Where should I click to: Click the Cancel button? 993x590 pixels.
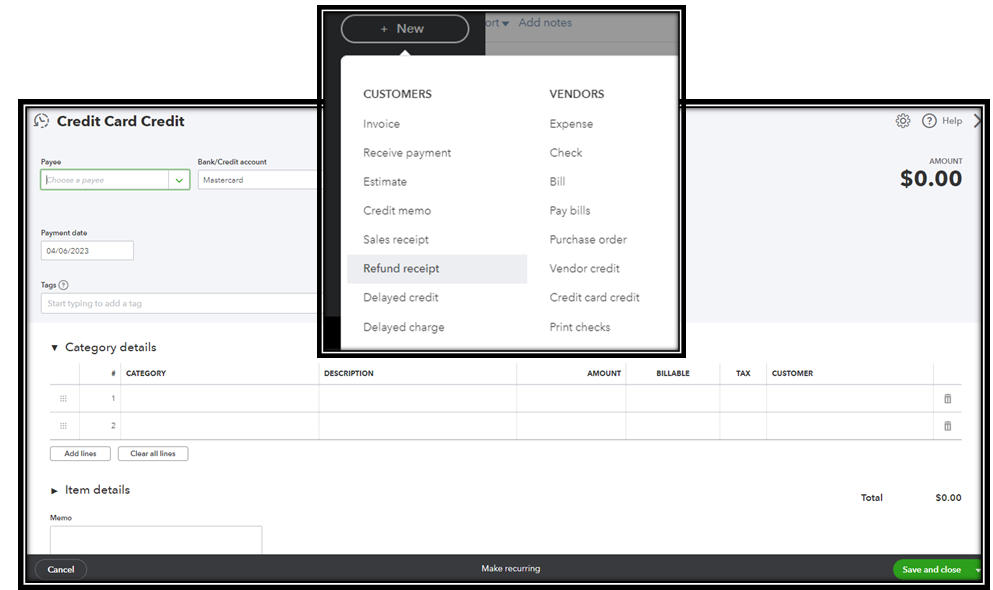pos(61,570)
